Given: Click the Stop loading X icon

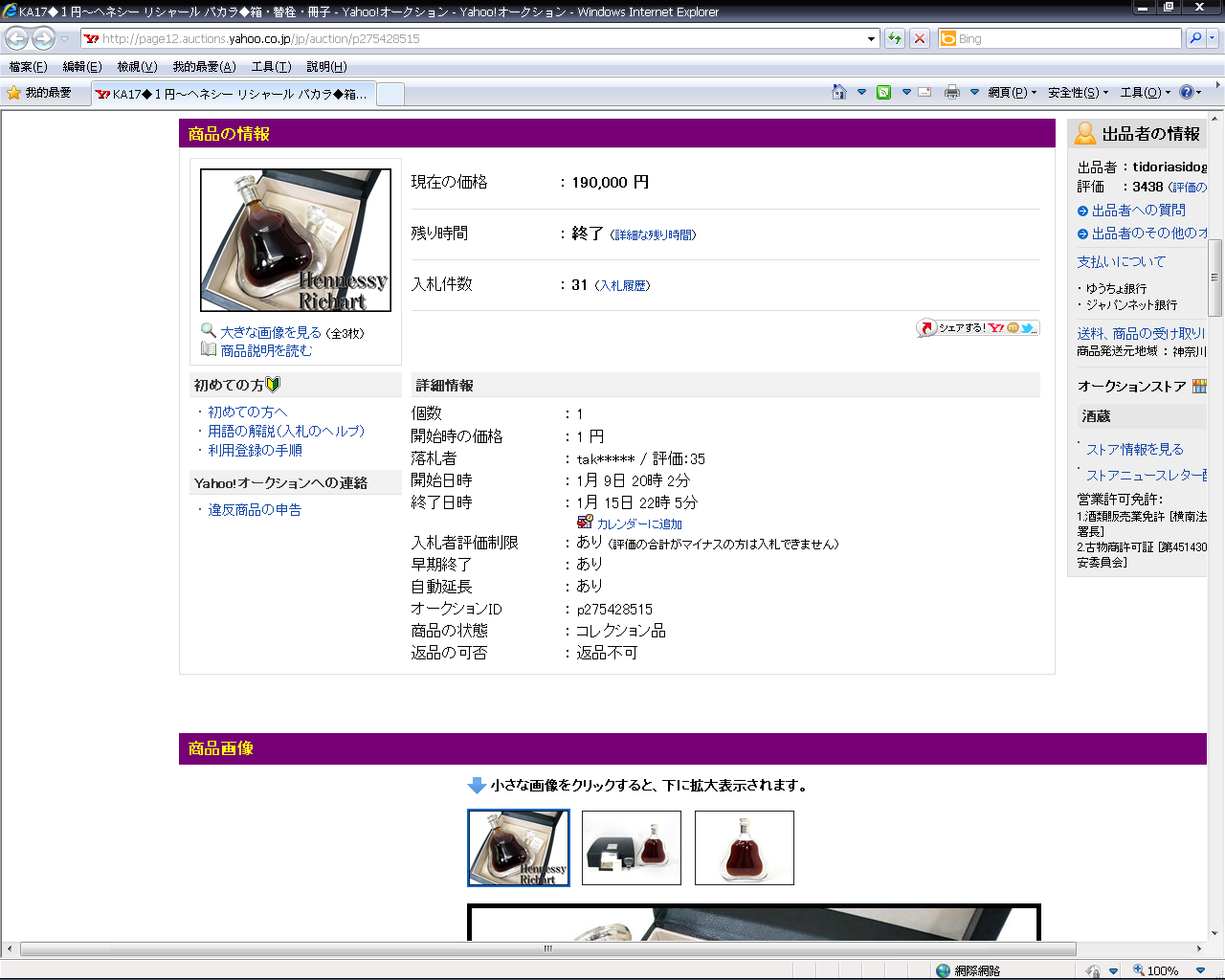Looking at the screenshot, I should (920, 38).
